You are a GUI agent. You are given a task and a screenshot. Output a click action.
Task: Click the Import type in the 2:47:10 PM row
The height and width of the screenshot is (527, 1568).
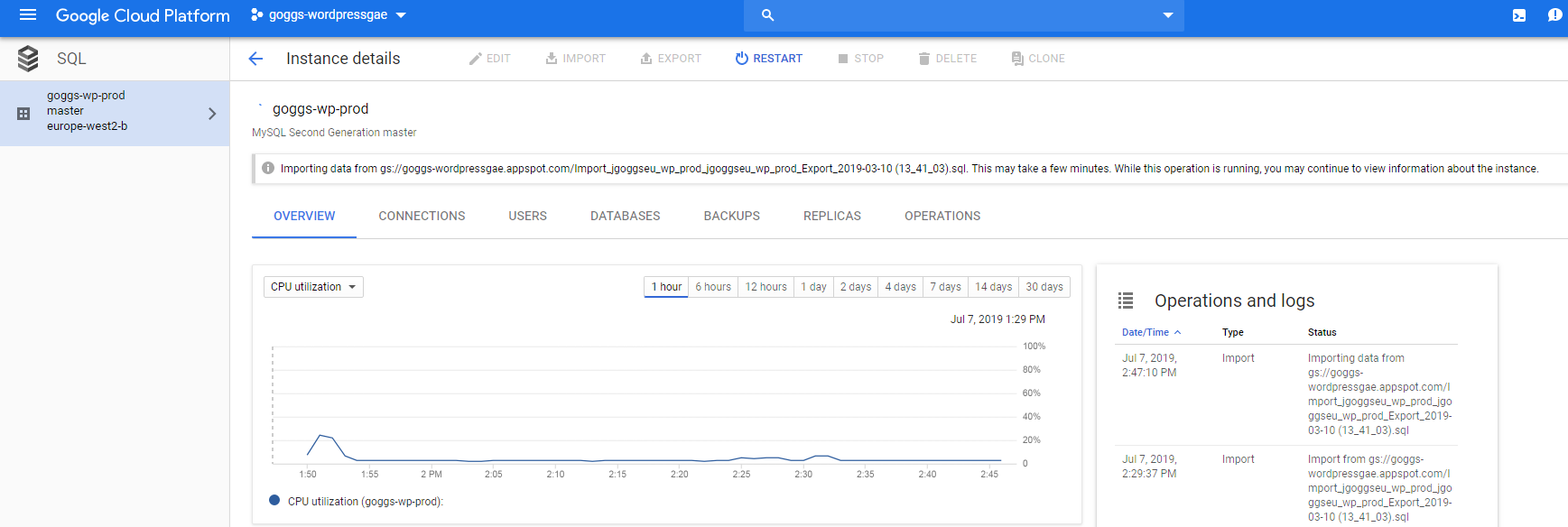1239,358
